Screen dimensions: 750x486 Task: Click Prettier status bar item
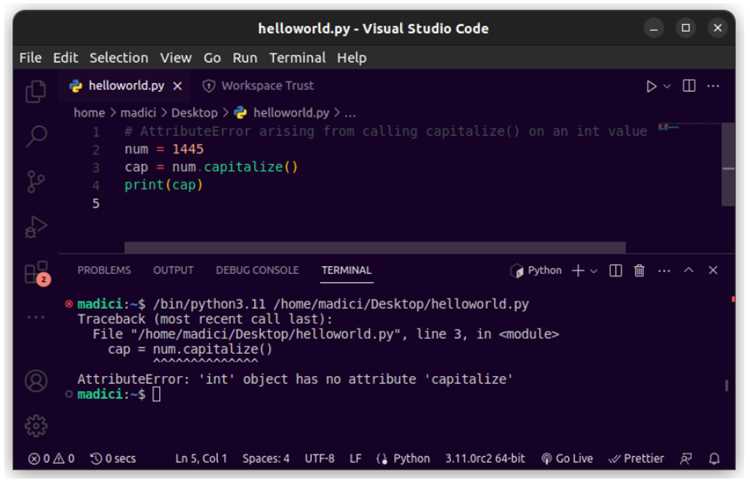(636, 459)
